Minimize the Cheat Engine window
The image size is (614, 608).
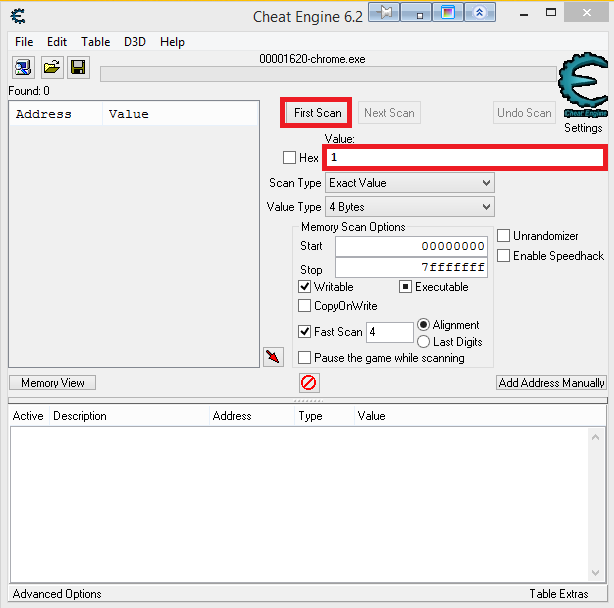pyautogui.click(x=524, y=14)
